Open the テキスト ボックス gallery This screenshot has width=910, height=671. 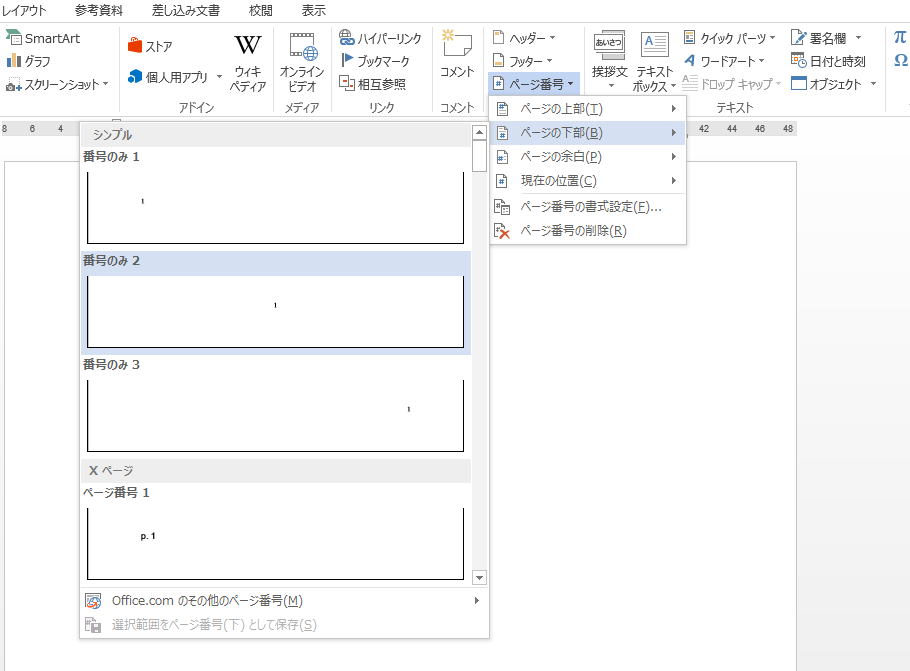pyautogui.click(x=654, y=61)
